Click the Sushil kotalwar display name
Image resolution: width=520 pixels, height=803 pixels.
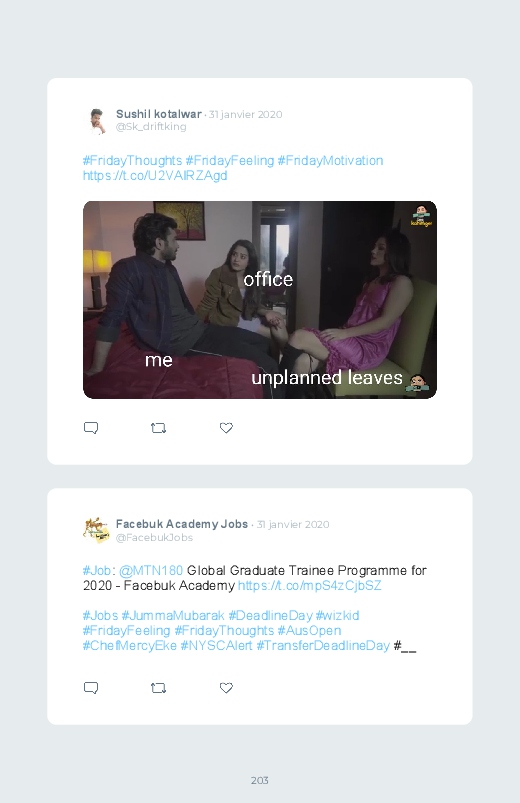coord(159,114)
